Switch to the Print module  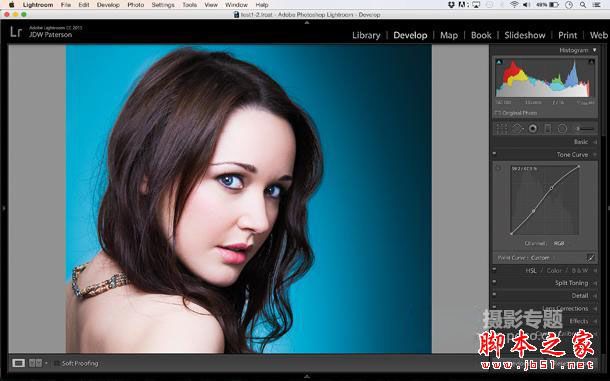[568, 35]
